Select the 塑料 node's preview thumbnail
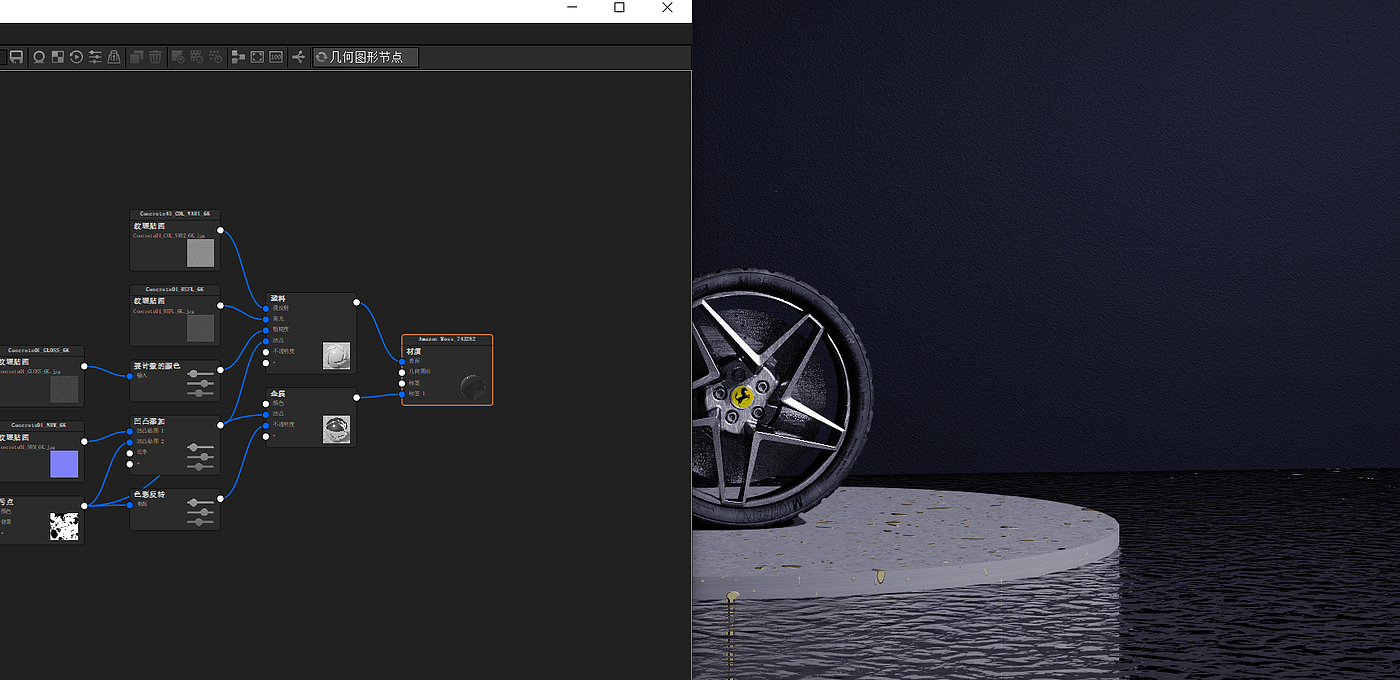The image size is (1400, 680). tap(336, 356)
